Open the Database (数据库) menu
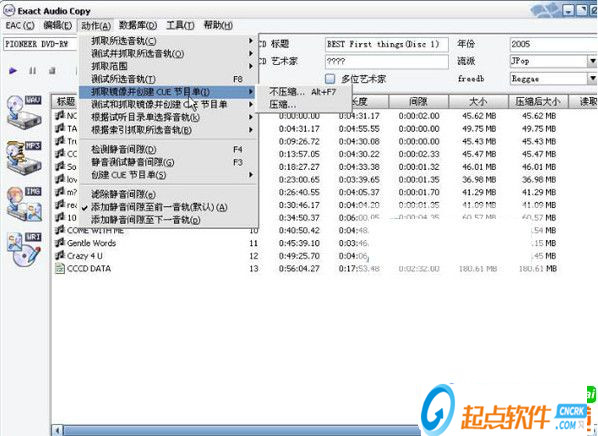This screenshot has height=436, width=598. 138,26
